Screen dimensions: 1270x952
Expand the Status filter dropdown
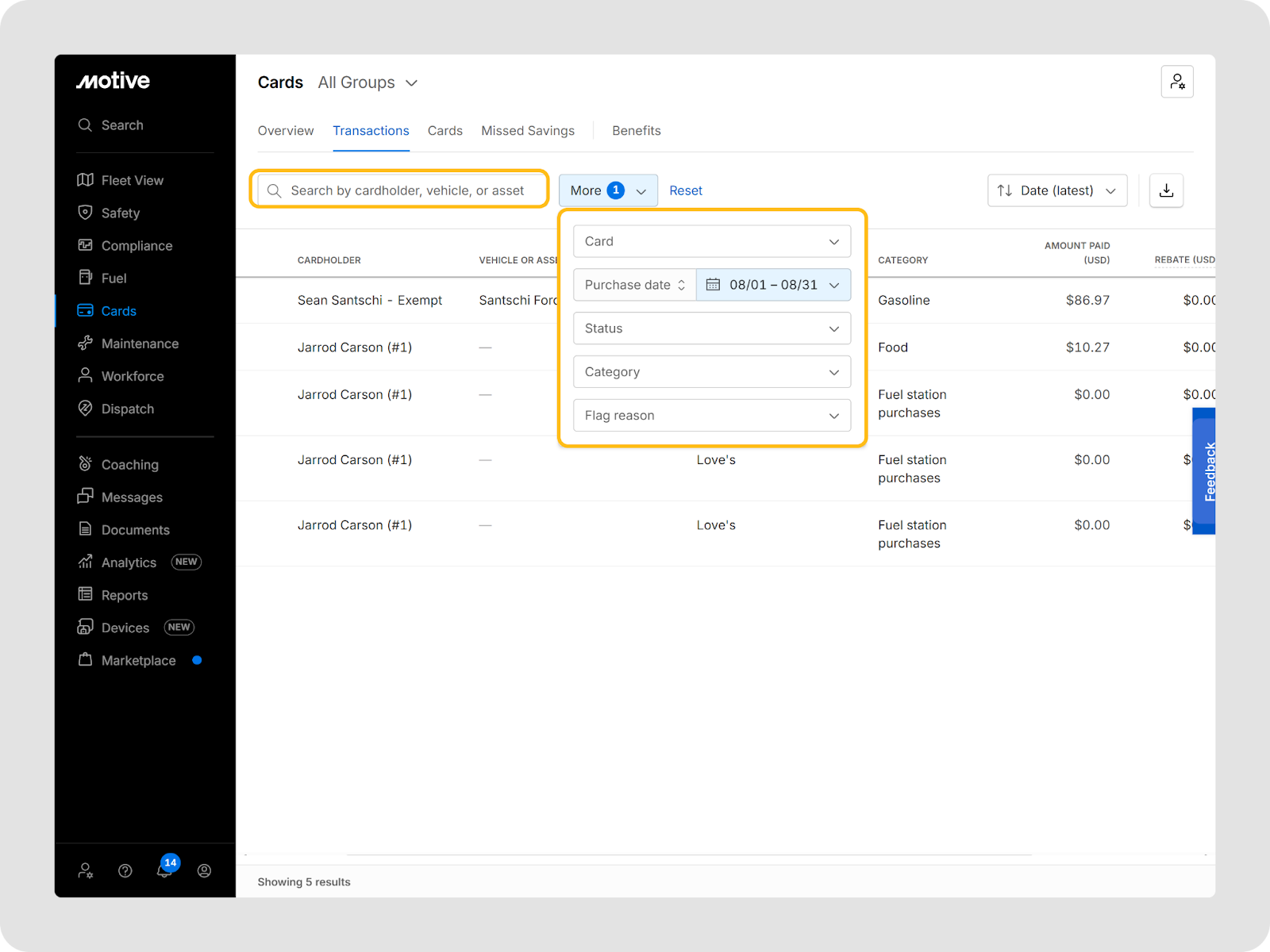[711, 328]
